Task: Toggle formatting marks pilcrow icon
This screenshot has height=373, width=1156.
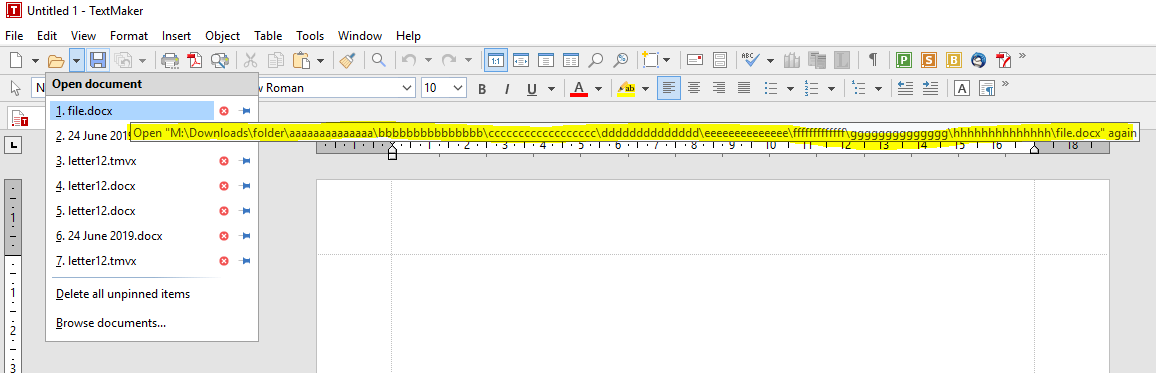Action: [873, 60]
